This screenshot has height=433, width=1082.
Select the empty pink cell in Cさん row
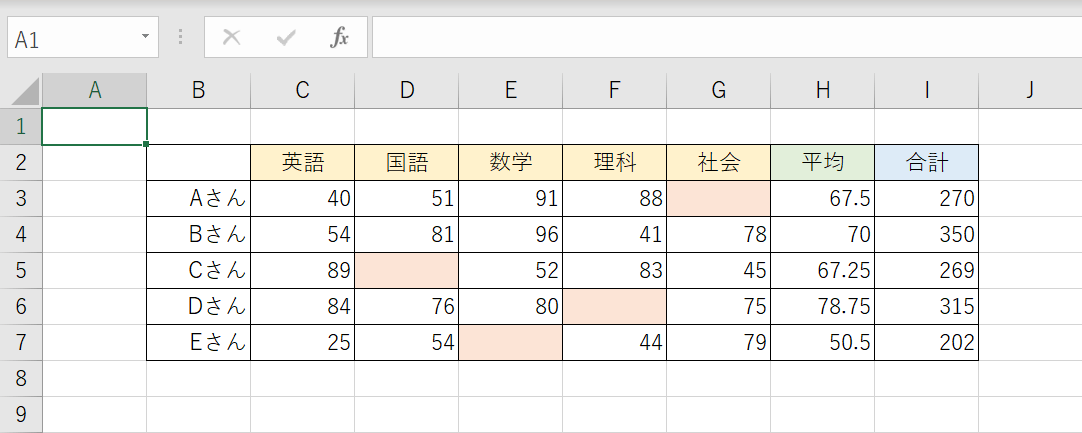406,271
